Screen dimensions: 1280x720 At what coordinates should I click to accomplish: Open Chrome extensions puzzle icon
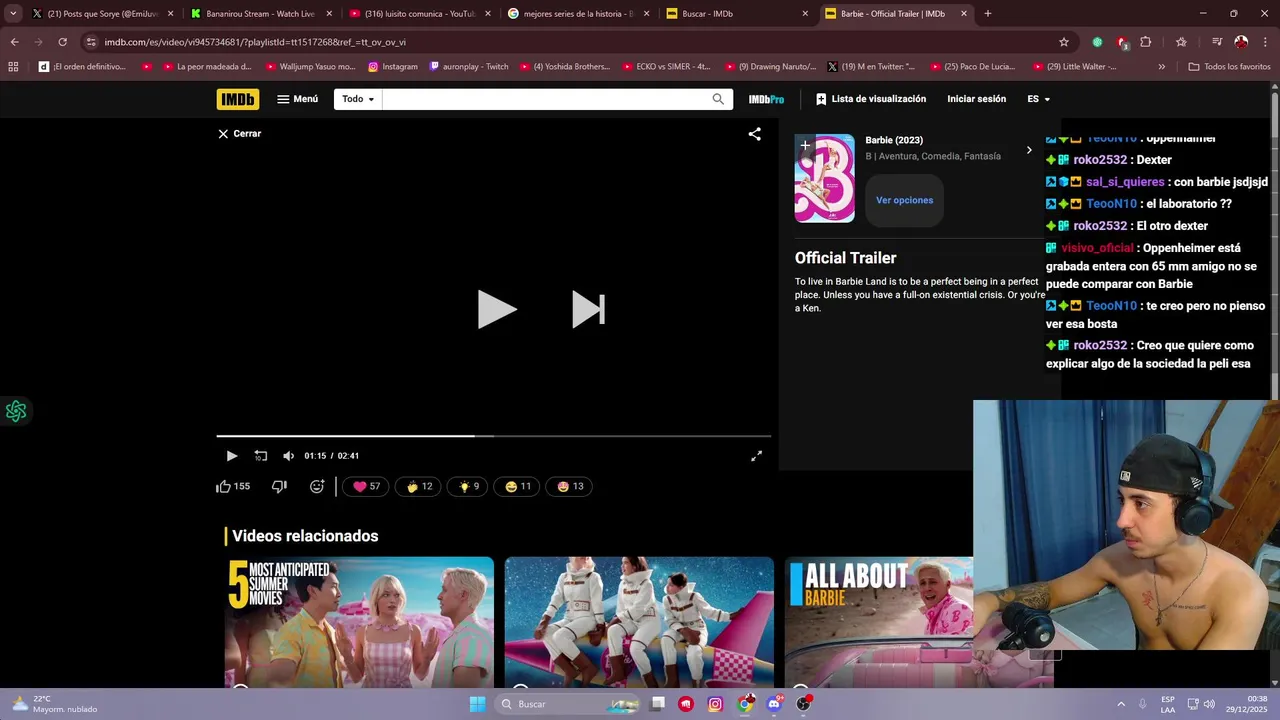click(x=1146, y=42)
